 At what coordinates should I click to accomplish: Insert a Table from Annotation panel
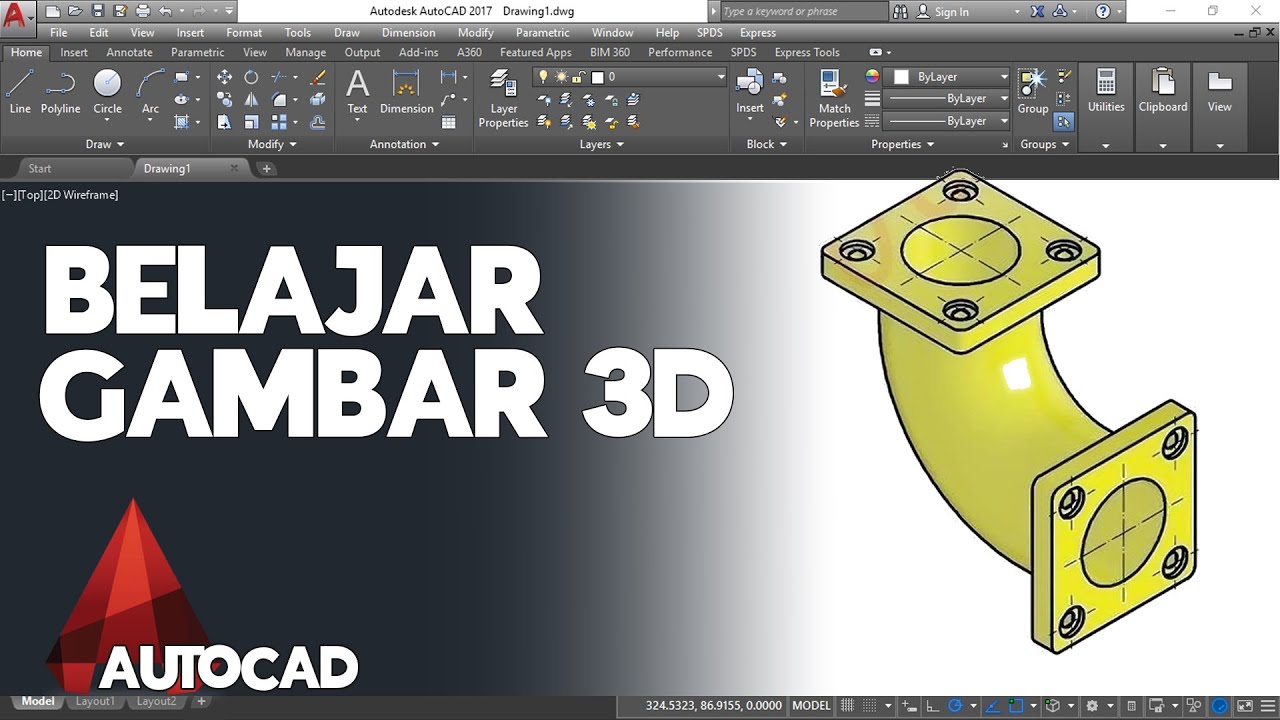(449, 122)
